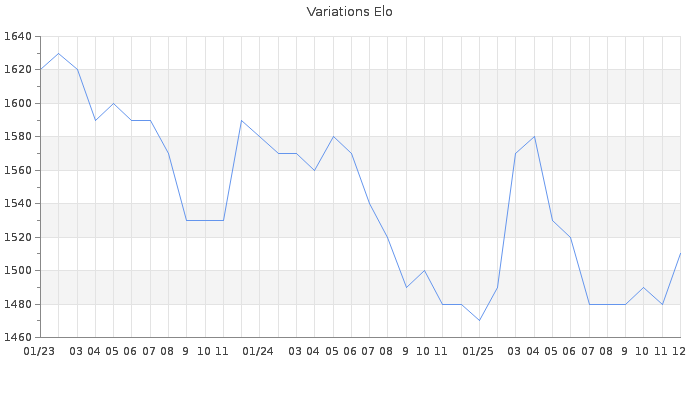Click the 1640 y-axis label
The height and width of the screenshot is (400, 700).
tap(17, 37)
